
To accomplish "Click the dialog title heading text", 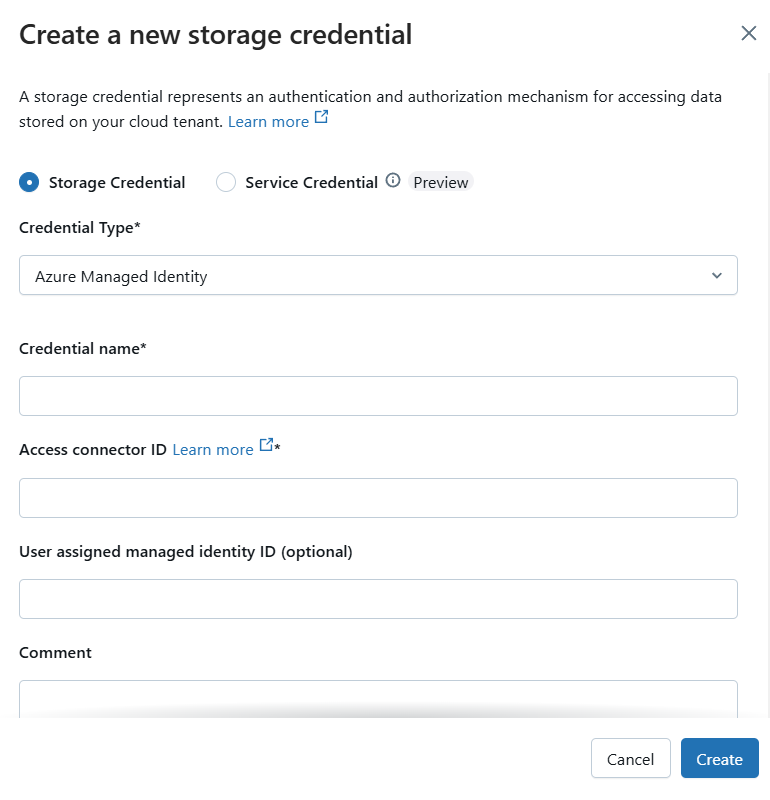I will [216, 35].
